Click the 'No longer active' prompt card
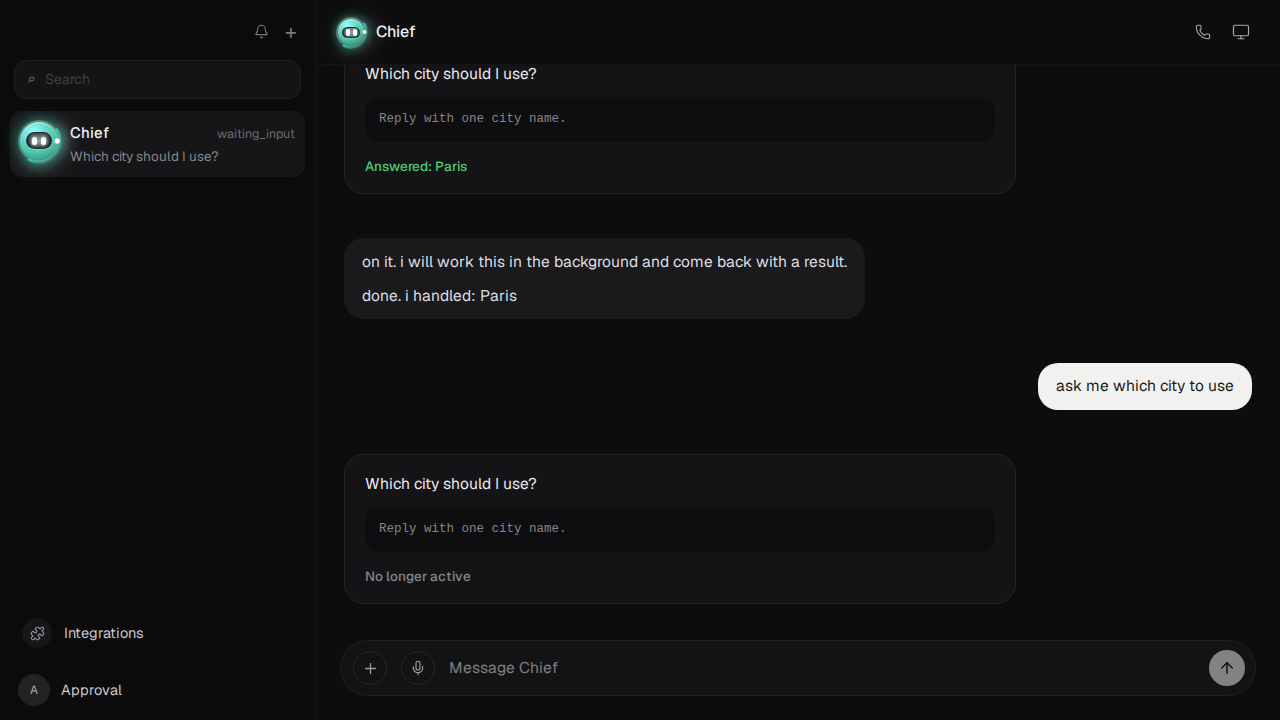 pyautogui.click(x=680, y=529)
